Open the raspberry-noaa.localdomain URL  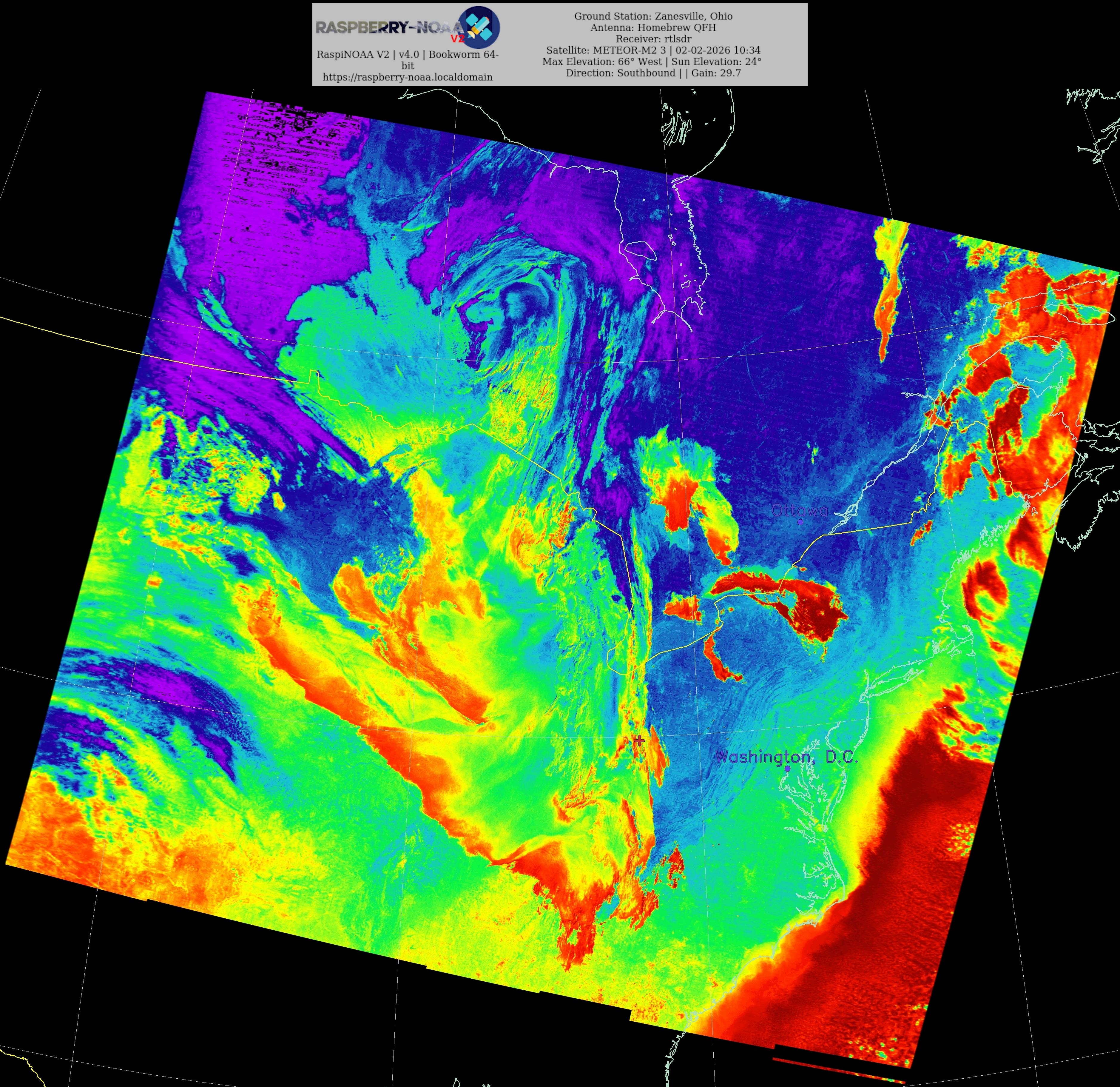pos(408,77)
